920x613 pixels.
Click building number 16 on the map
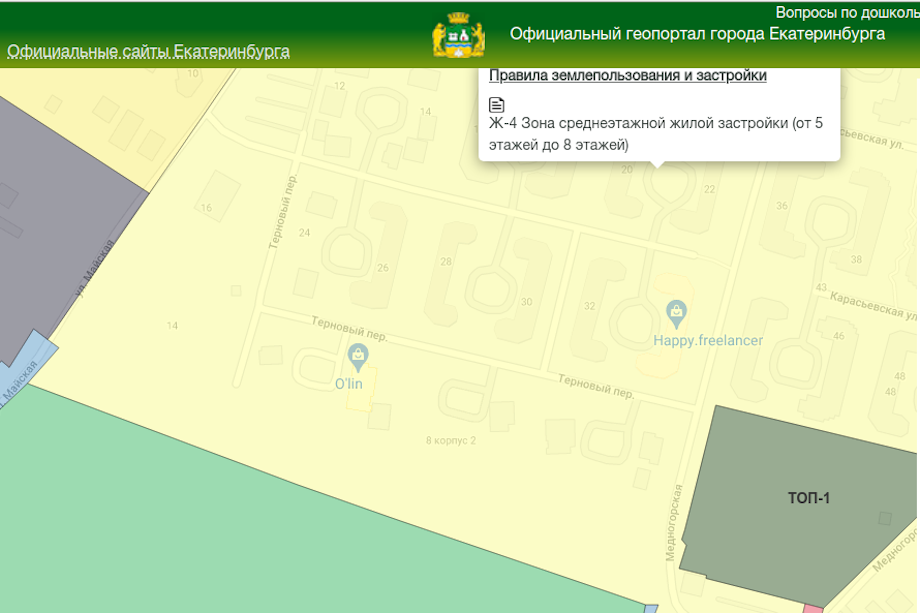[206, 208]
